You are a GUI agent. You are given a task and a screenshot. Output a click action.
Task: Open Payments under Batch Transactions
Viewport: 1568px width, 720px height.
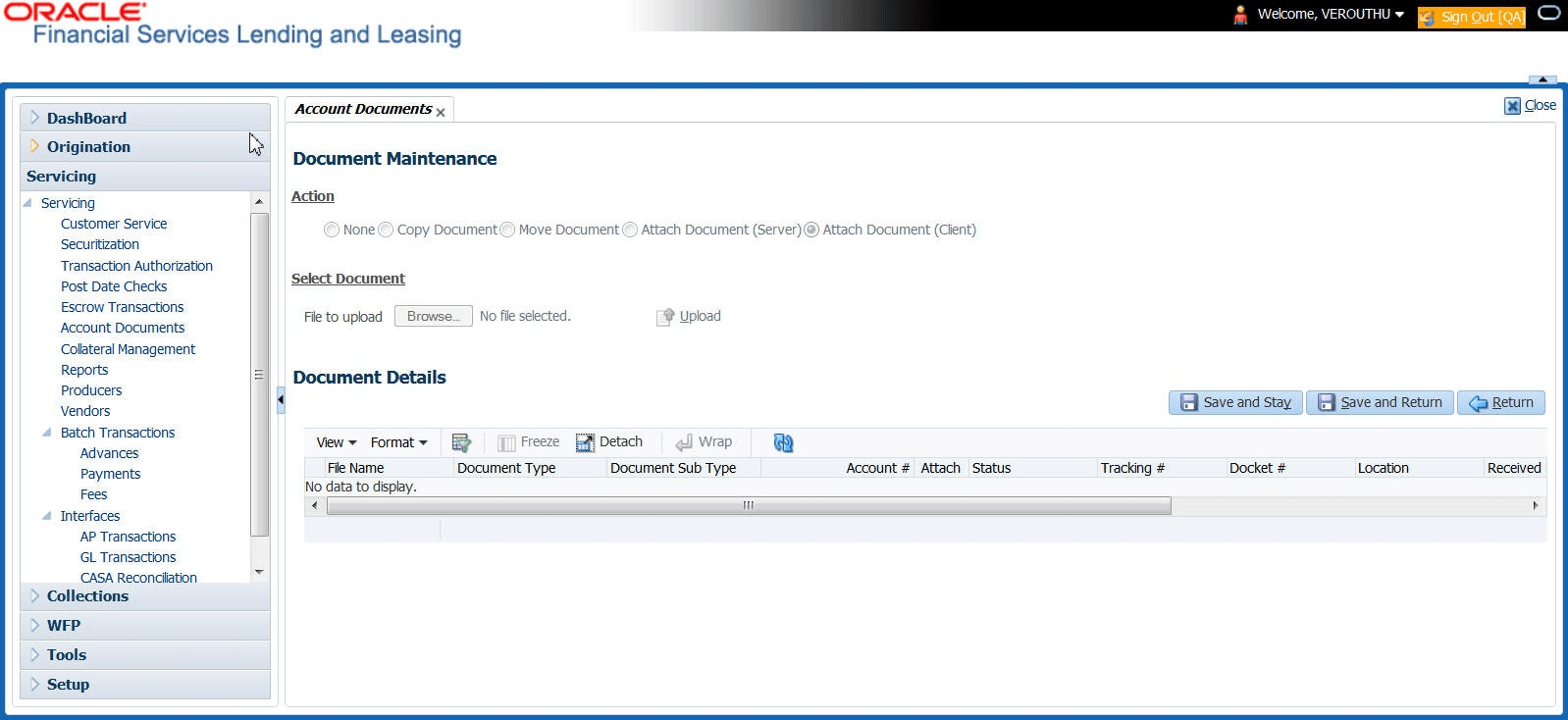[x=110, y=474]
